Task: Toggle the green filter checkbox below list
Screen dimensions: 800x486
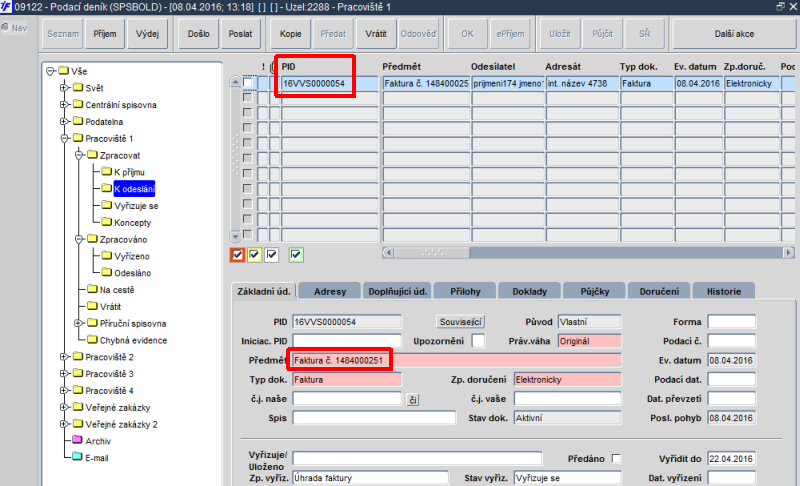Action: tap(296, 254)
